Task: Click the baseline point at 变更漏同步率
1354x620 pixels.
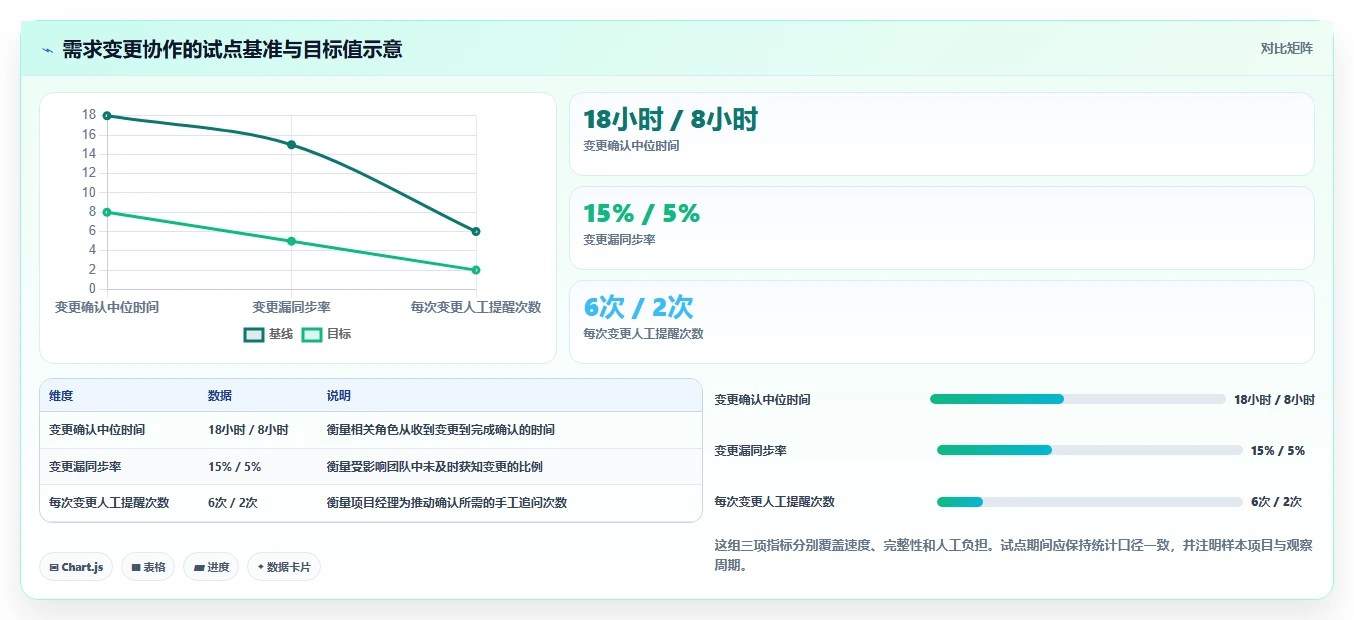Action: point(291,145)
